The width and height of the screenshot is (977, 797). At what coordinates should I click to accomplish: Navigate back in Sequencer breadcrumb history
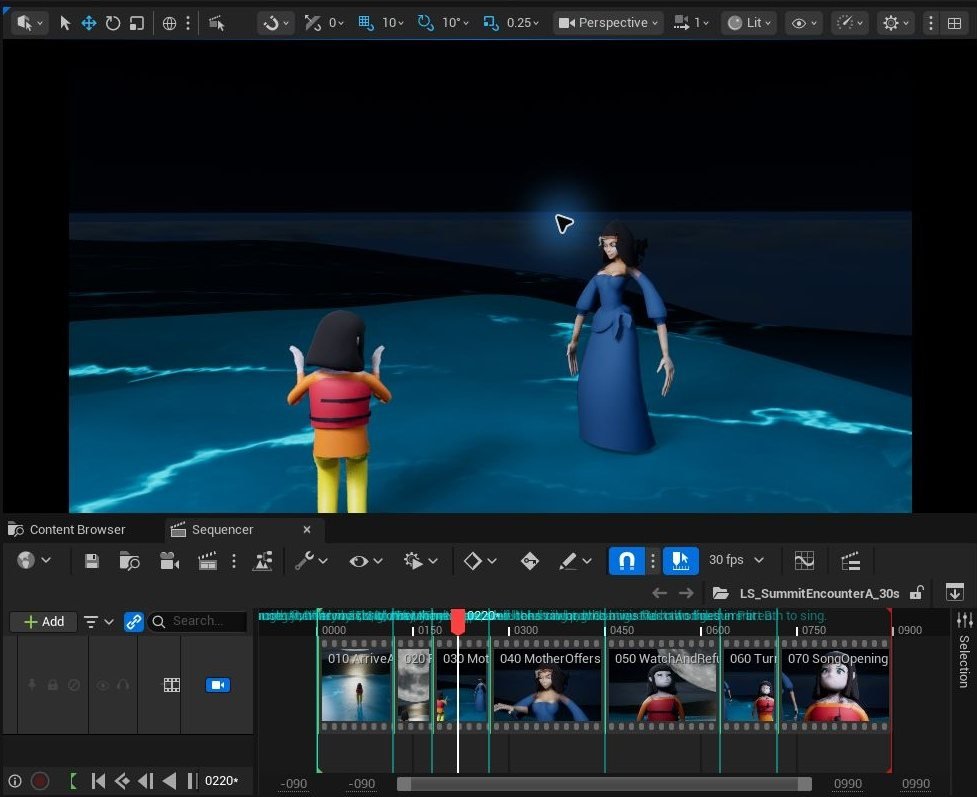659,593
